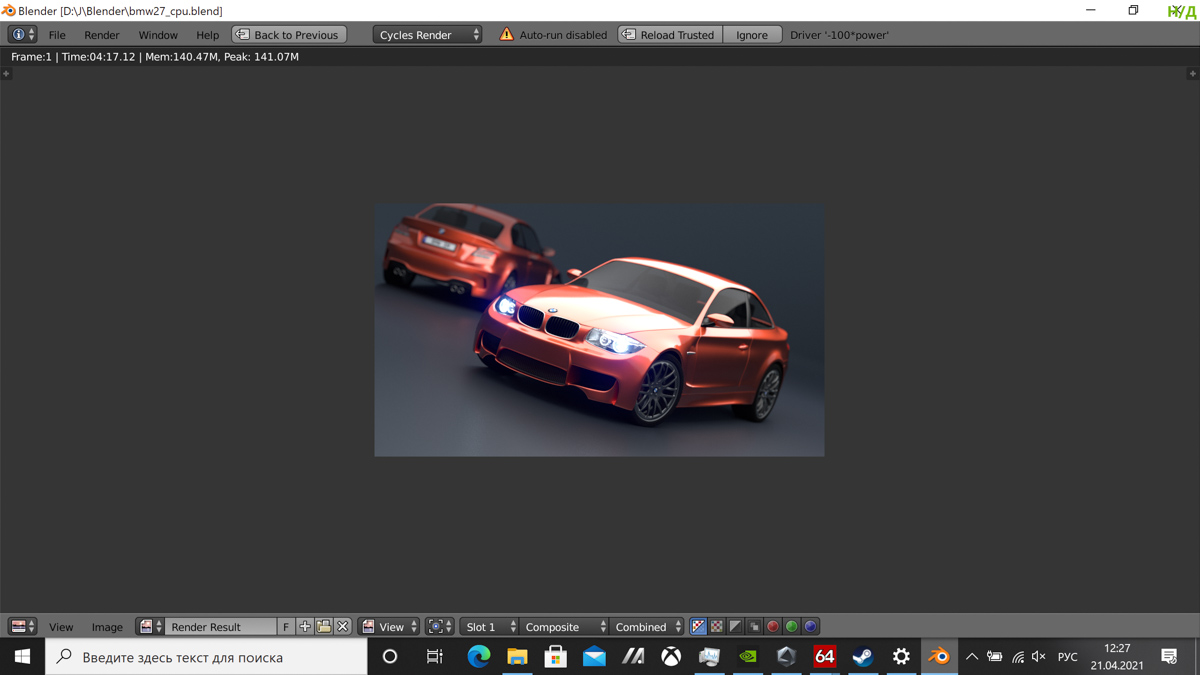Image resolution: width=1200 pixels, height=675 pixels.
Task: Select Color and Alpha channel display
Action: (x=698, y=626)
